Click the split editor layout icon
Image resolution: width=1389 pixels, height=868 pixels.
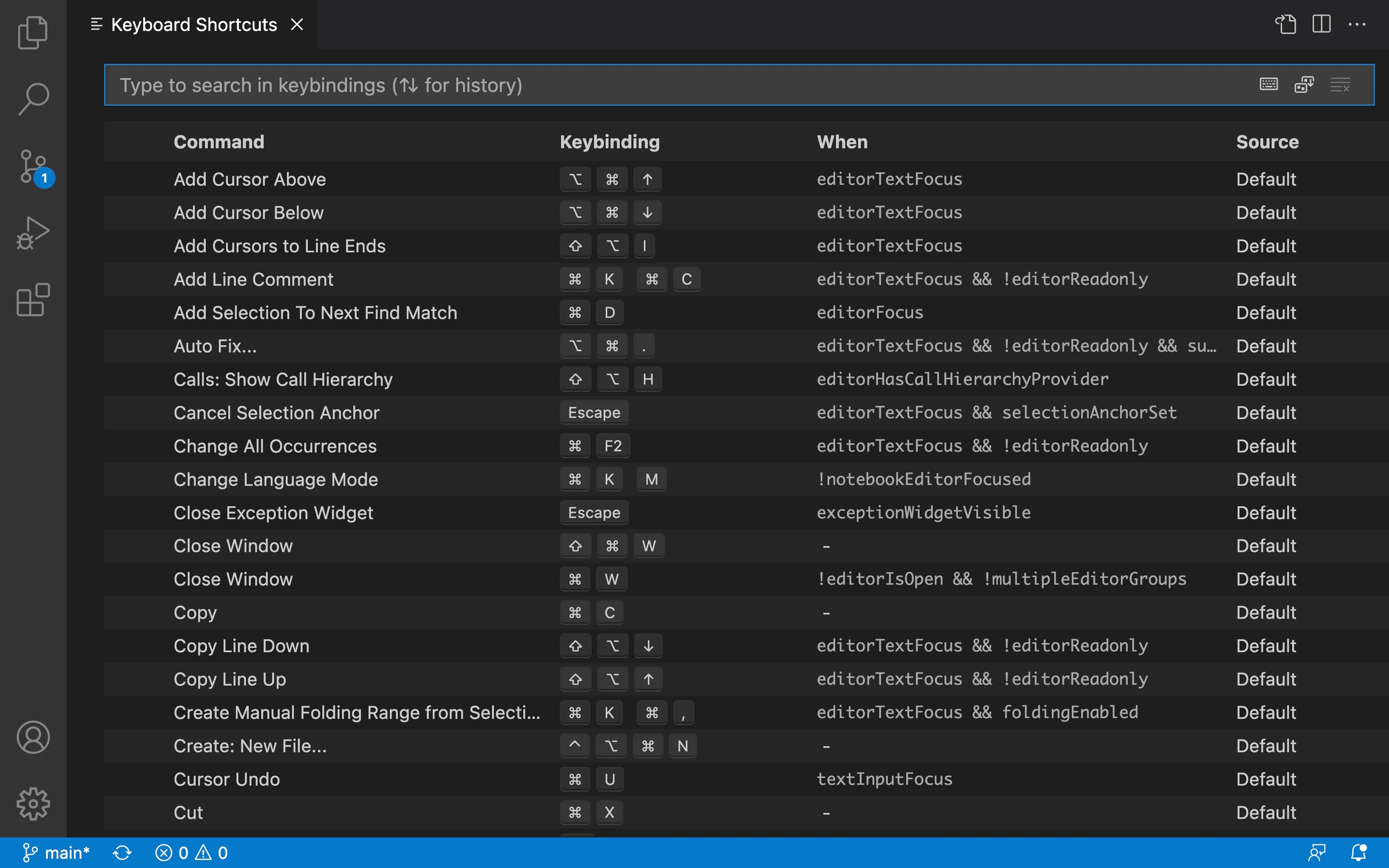click(x=1321, y=24)
